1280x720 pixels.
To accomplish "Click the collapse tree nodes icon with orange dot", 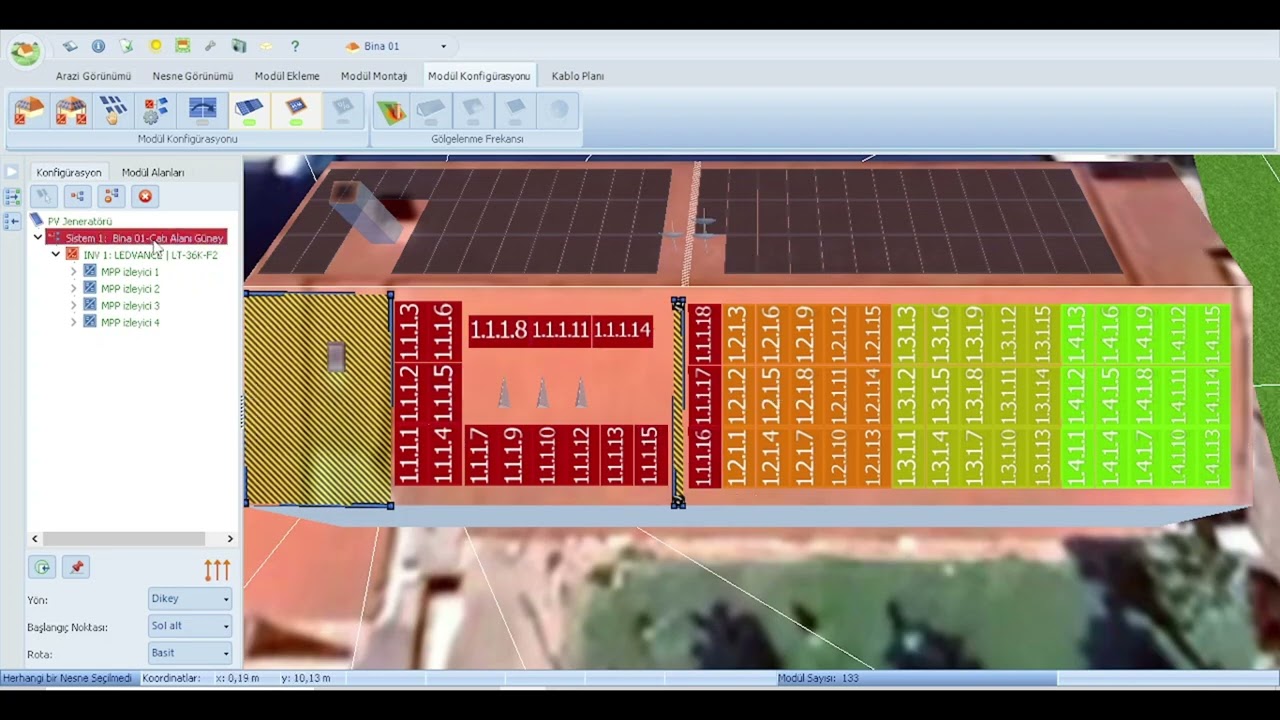I will pos(111,196).
